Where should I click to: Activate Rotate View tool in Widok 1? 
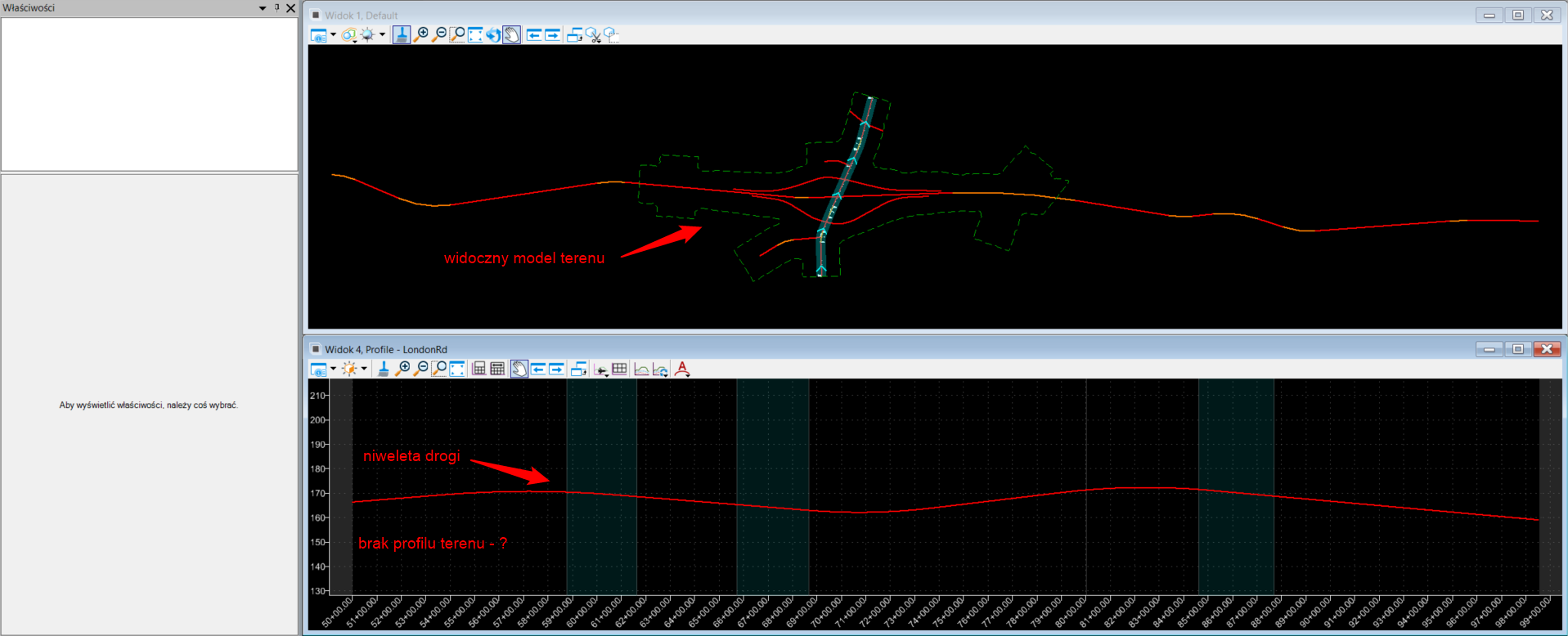(x=493, y=35)
